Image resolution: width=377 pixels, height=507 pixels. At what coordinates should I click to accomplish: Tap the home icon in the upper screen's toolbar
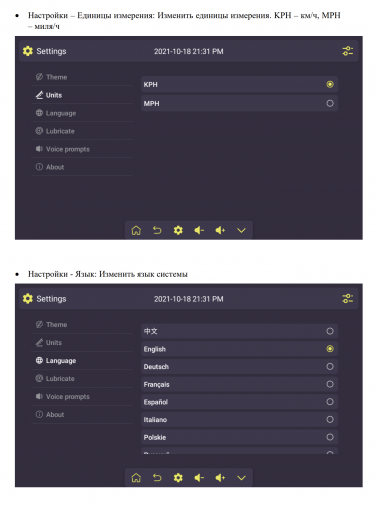[x=136, y=230]
